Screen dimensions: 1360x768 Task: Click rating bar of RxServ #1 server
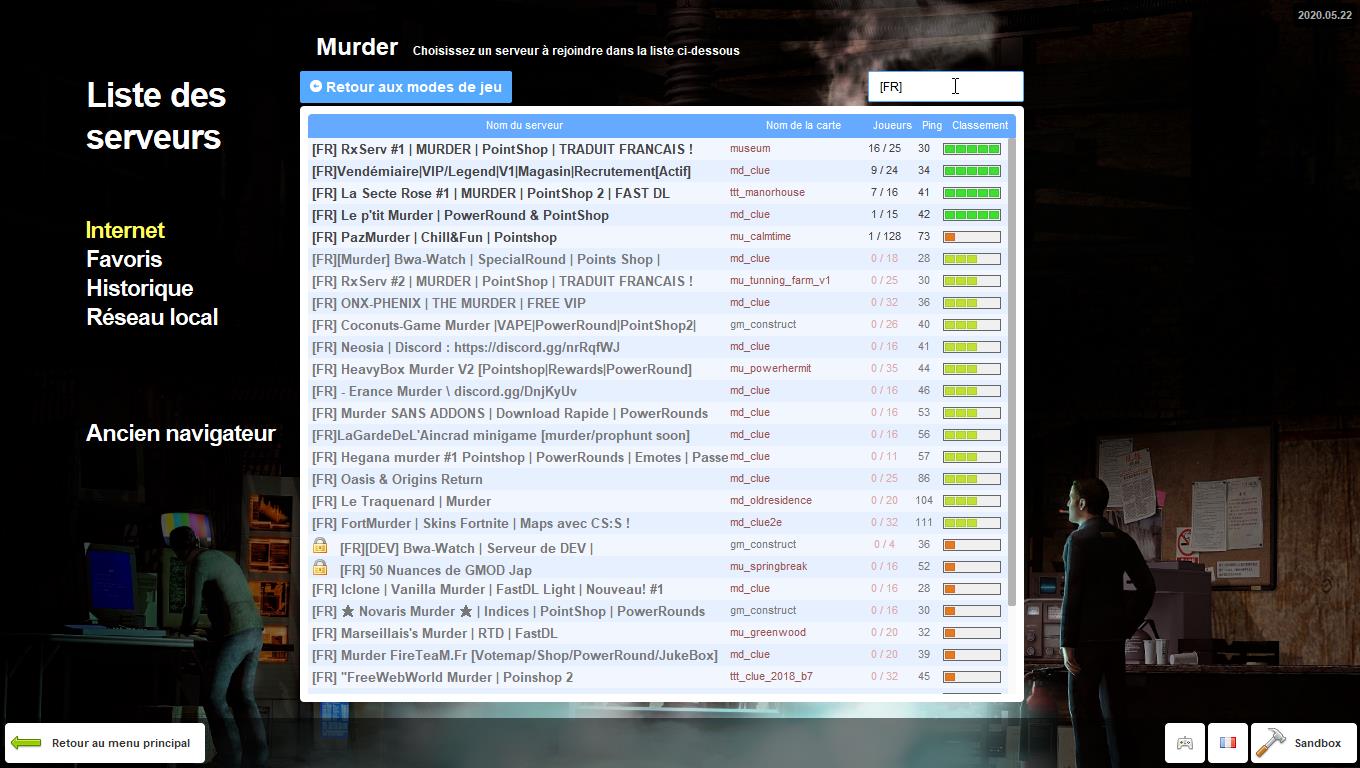[x=971, y=149]
